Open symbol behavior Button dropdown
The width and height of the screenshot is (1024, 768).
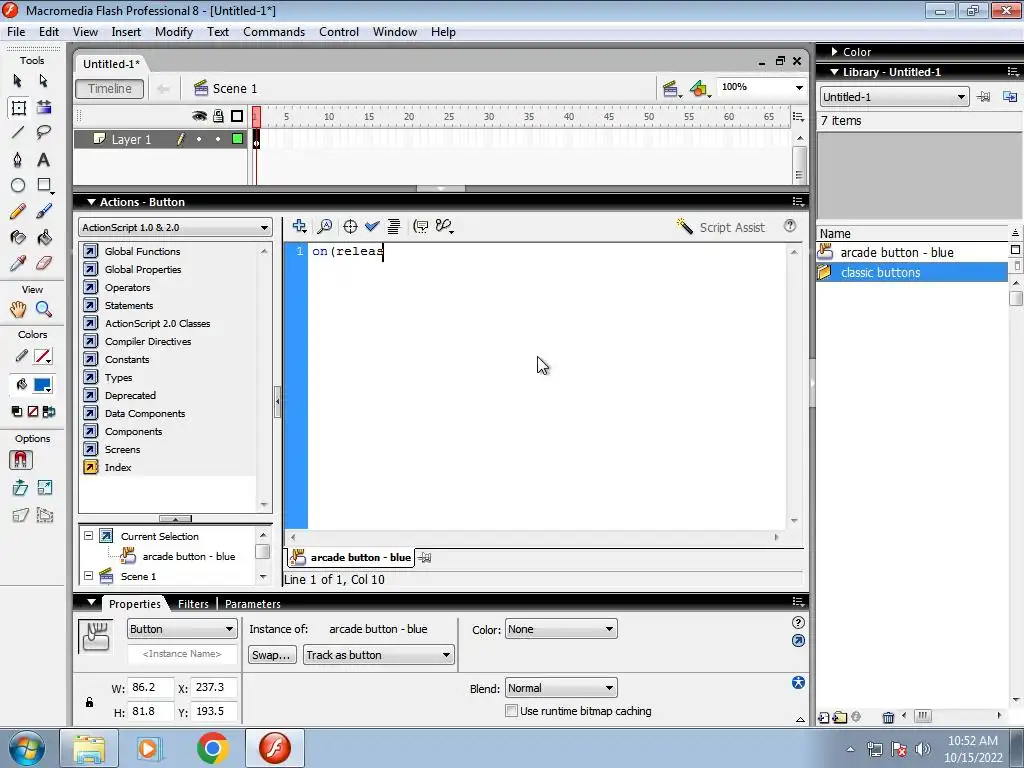click(182, 629)
